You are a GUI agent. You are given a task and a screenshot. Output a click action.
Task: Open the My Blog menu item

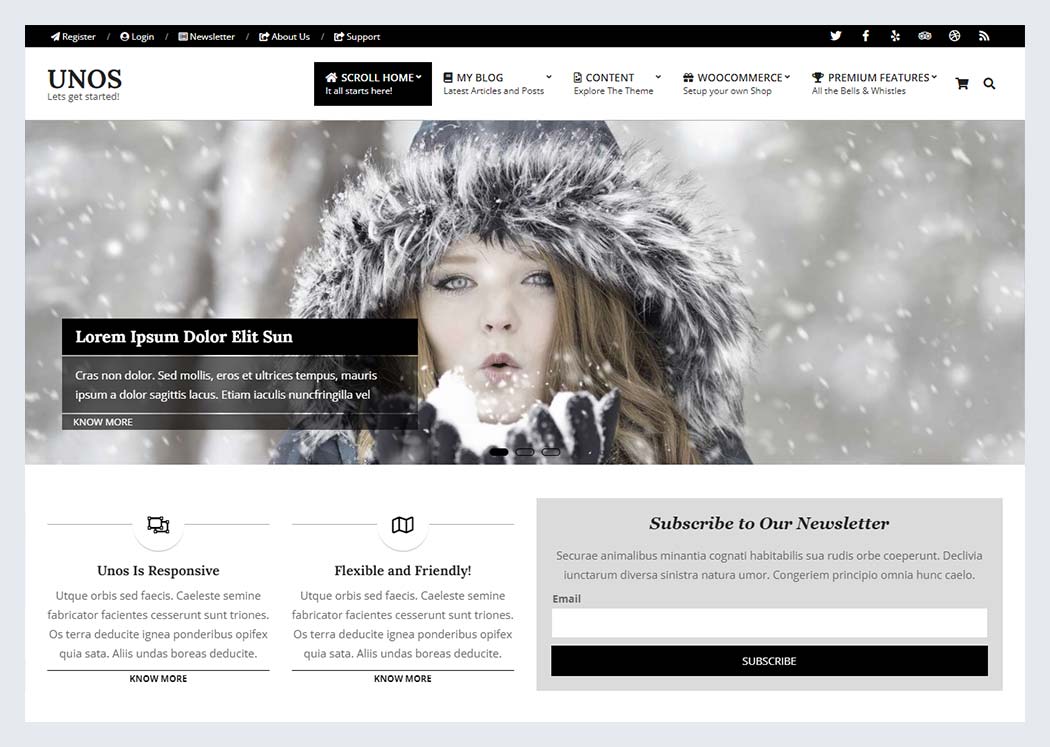tap(497, 84)
